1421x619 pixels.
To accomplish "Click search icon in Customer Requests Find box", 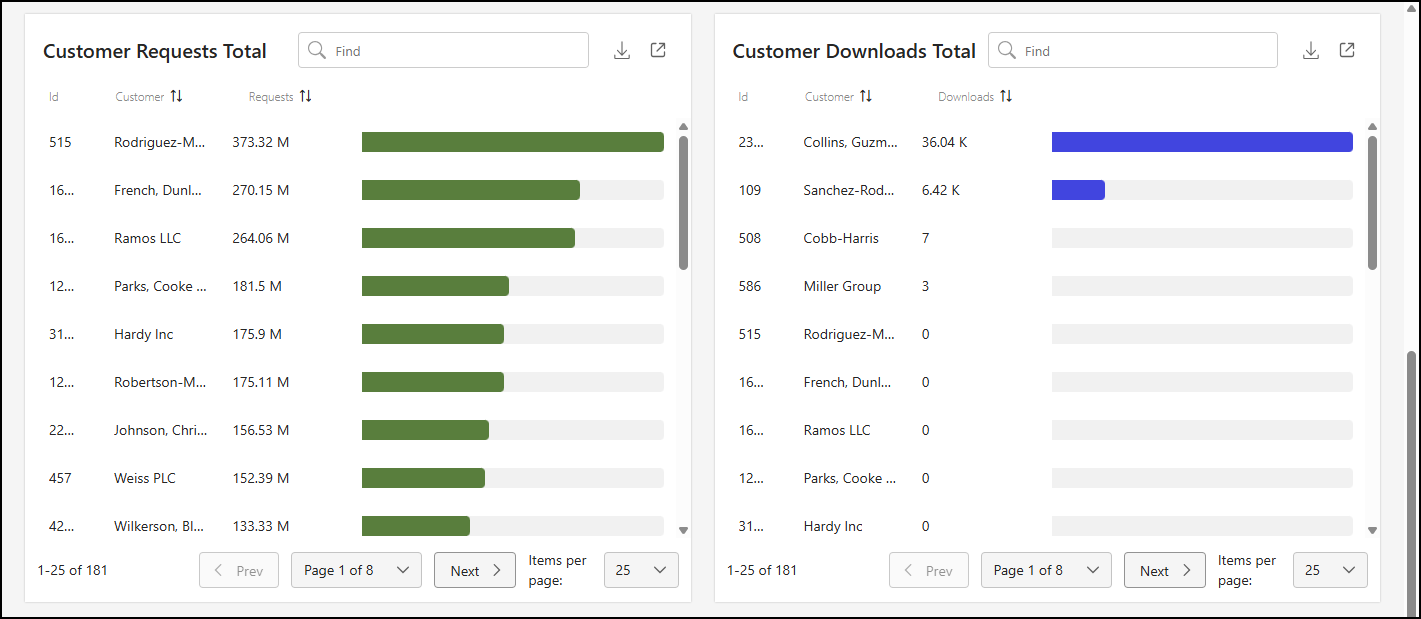I will coord(317,50).
